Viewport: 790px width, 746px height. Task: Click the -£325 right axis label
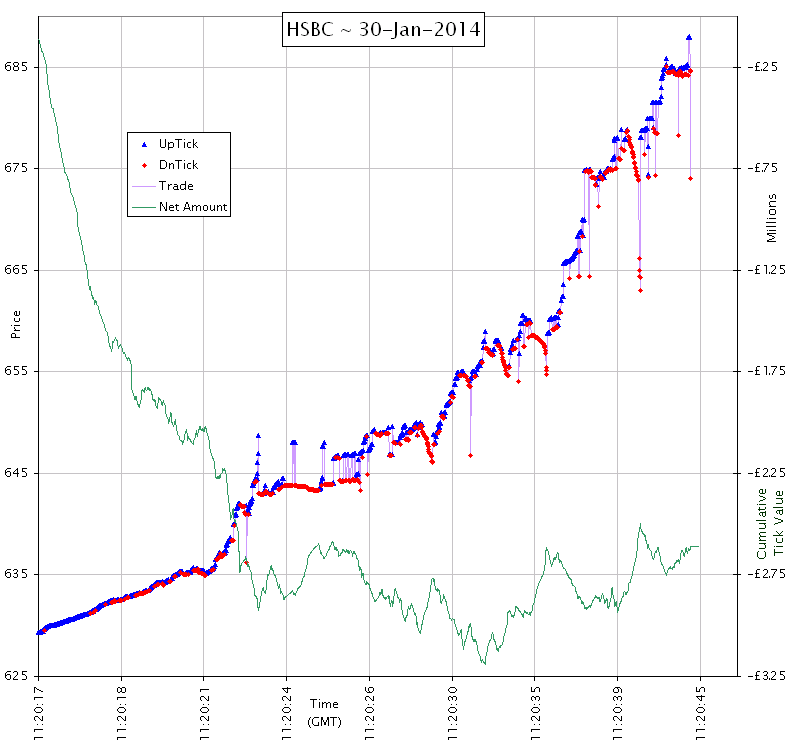766,675
